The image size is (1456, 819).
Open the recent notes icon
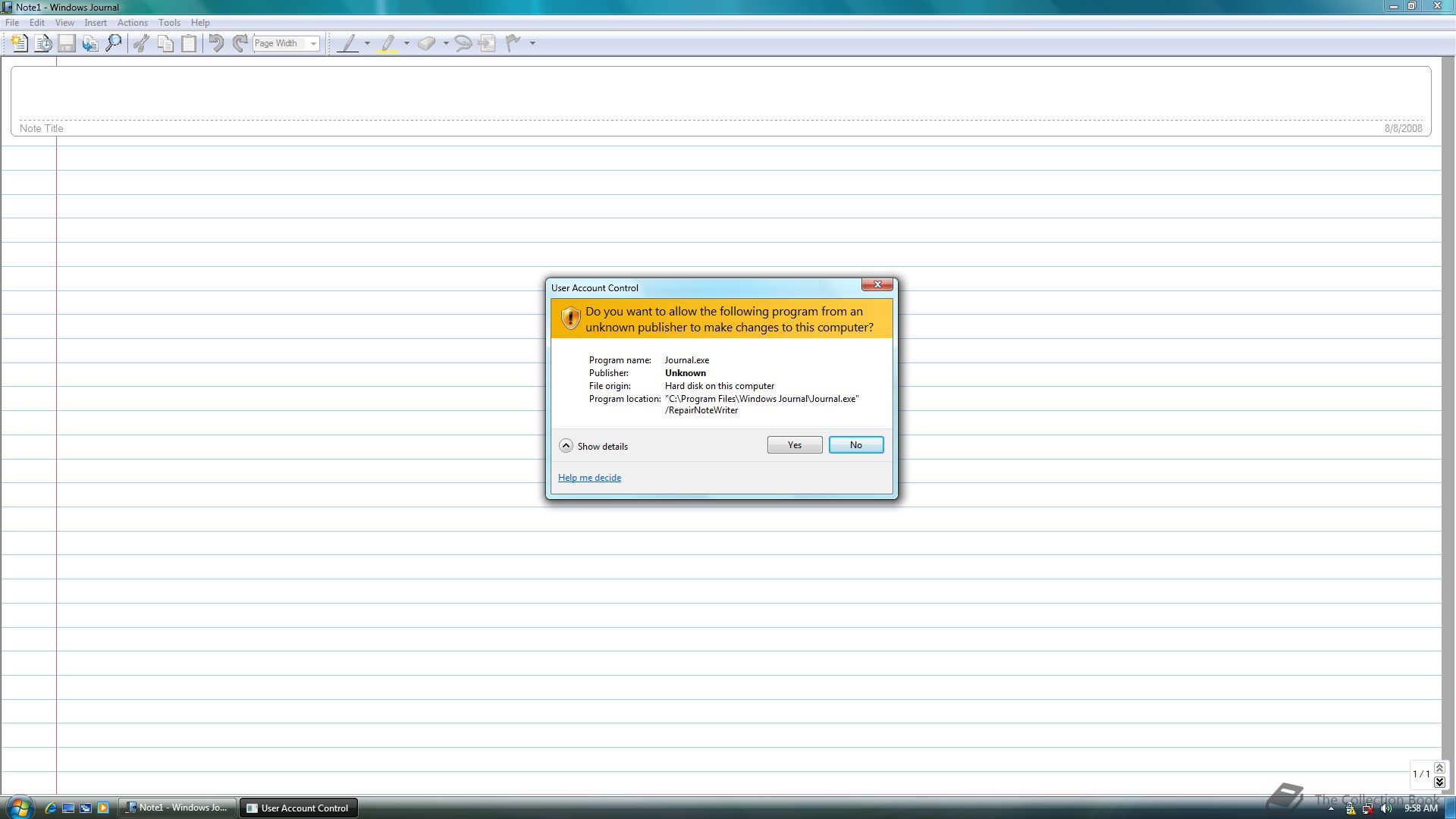[43, 43]
